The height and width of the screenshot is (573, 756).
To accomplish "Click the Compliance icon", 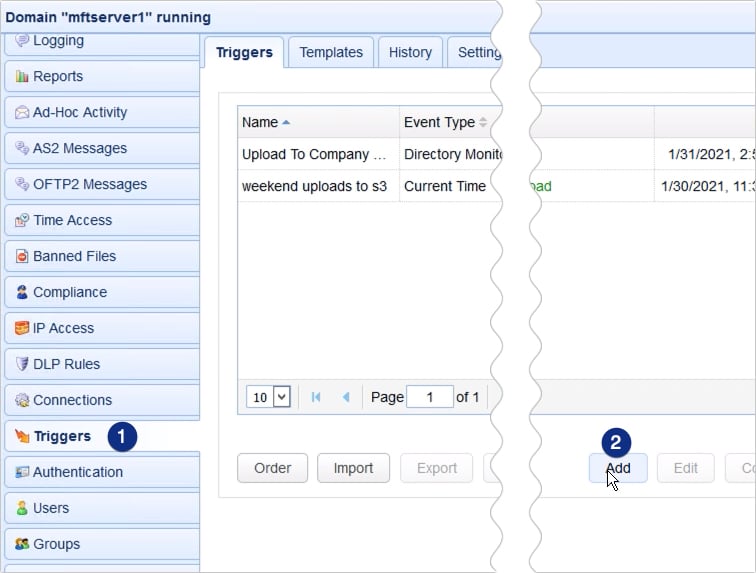I will (x=22, y=293).
